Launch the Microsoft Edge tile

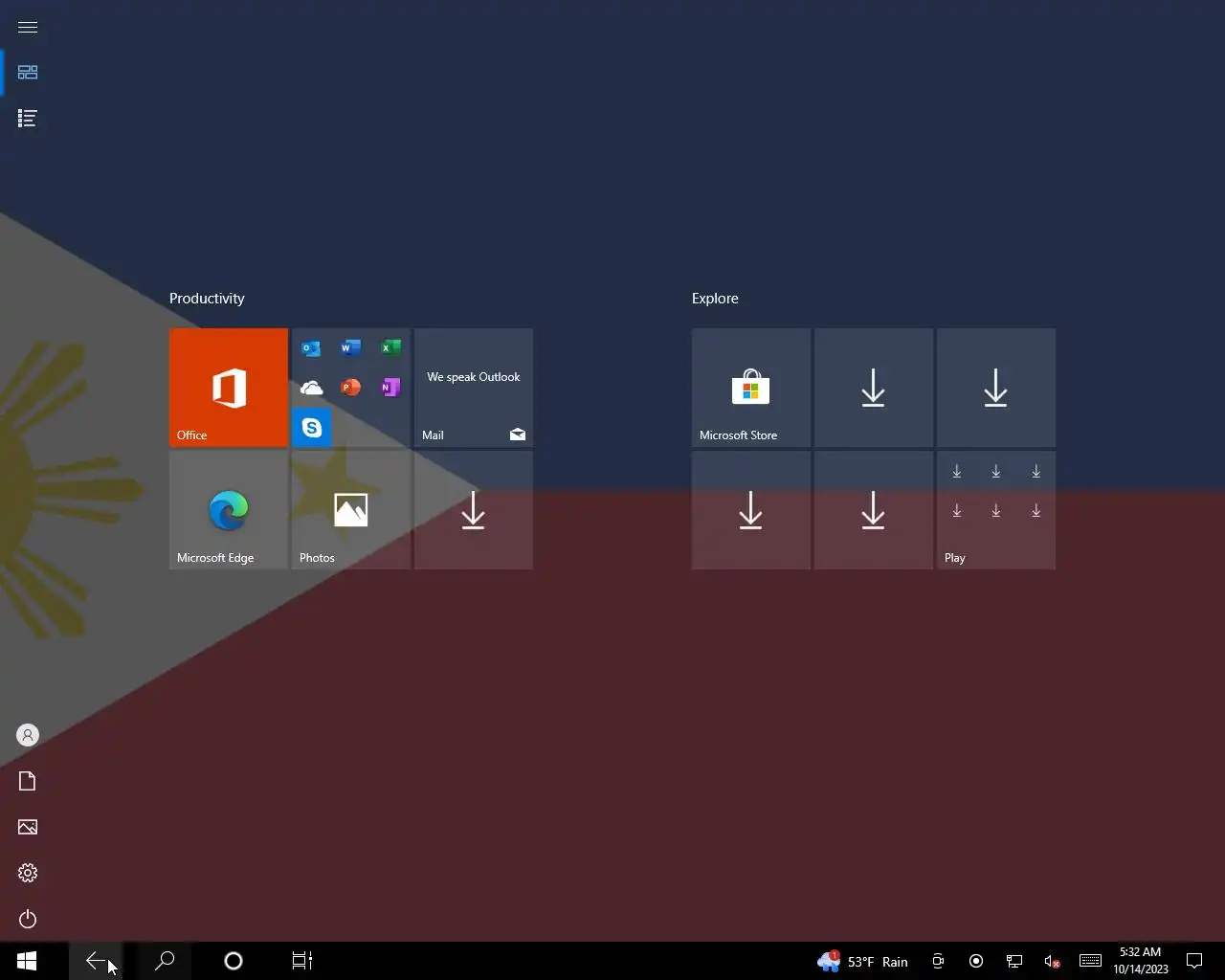click(x=229, y=510)
